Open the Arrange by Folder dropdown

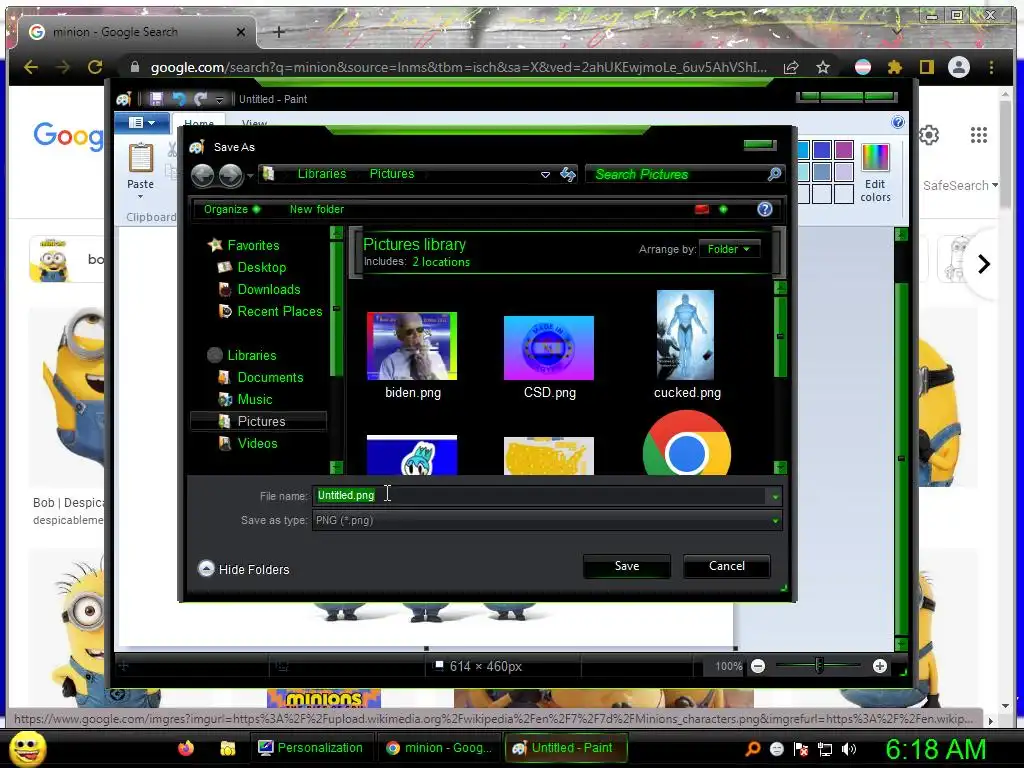[x=729, y=249]
